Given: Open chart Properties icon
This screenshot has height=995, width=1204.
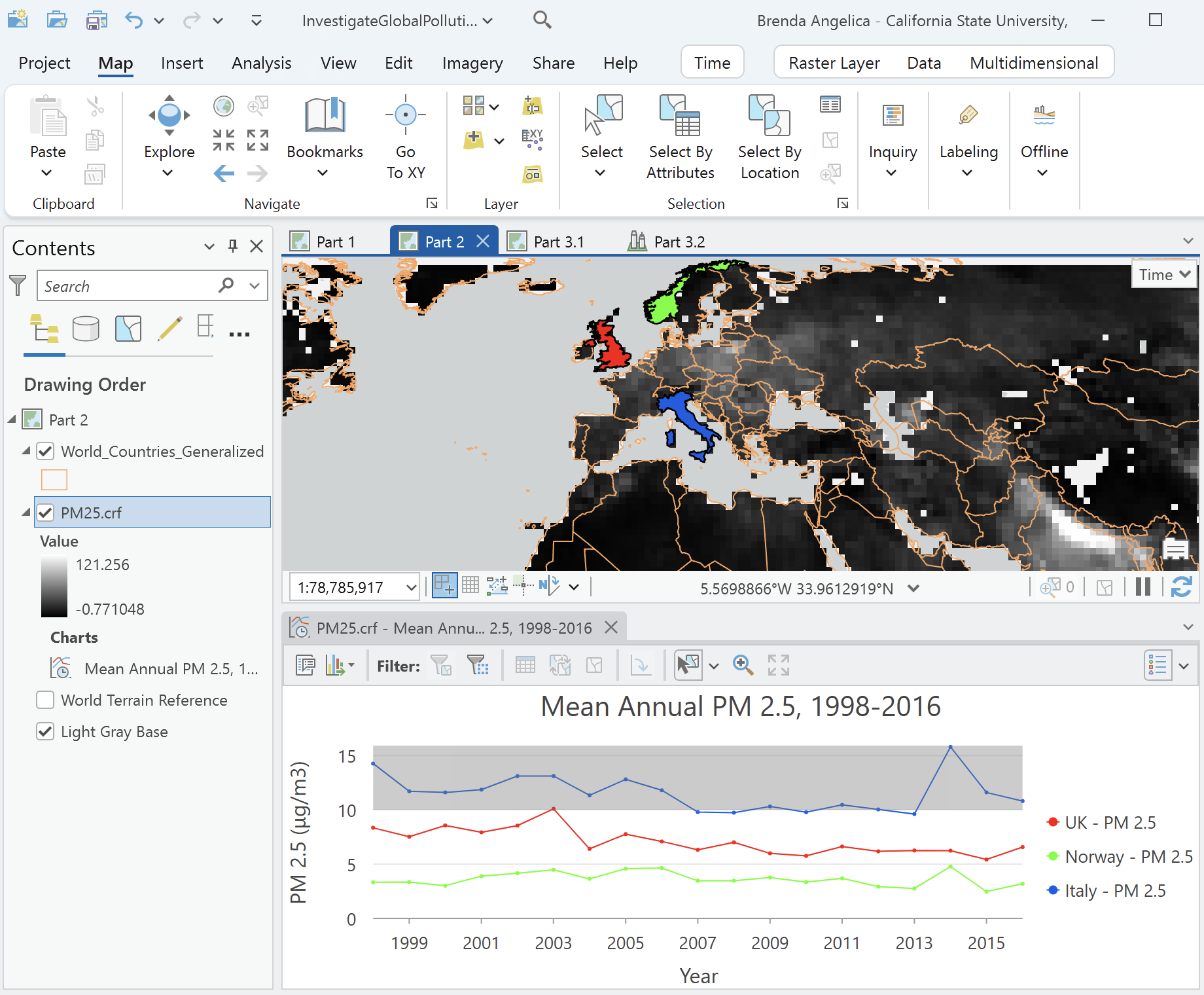Looking at the screenshot, I should (x=306, y=665).
